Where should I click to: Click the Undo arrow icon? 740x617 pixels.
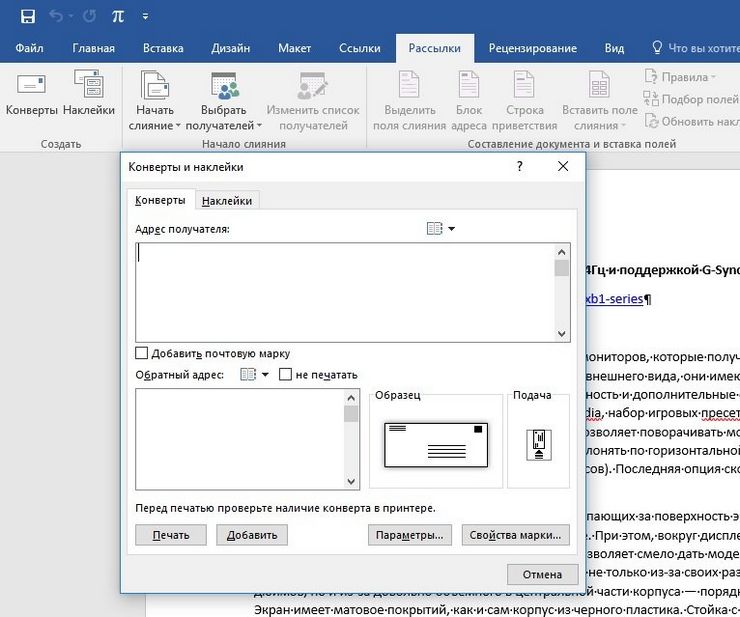tap(56, 17)
